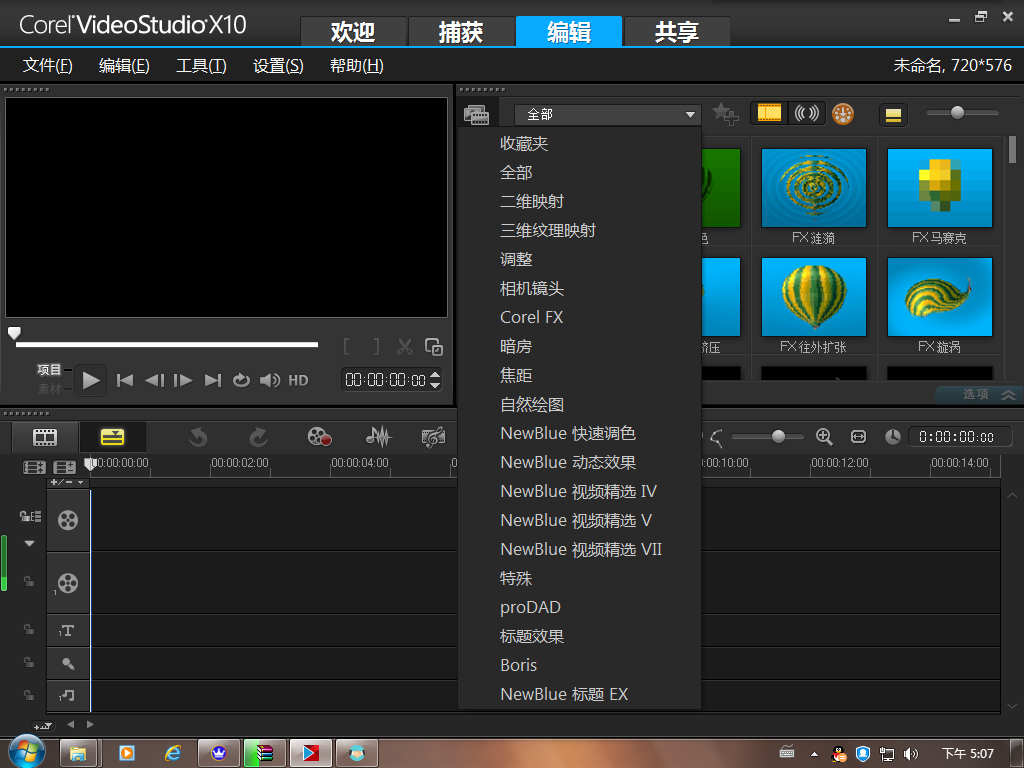Open the sound mixer

[378, 437]
